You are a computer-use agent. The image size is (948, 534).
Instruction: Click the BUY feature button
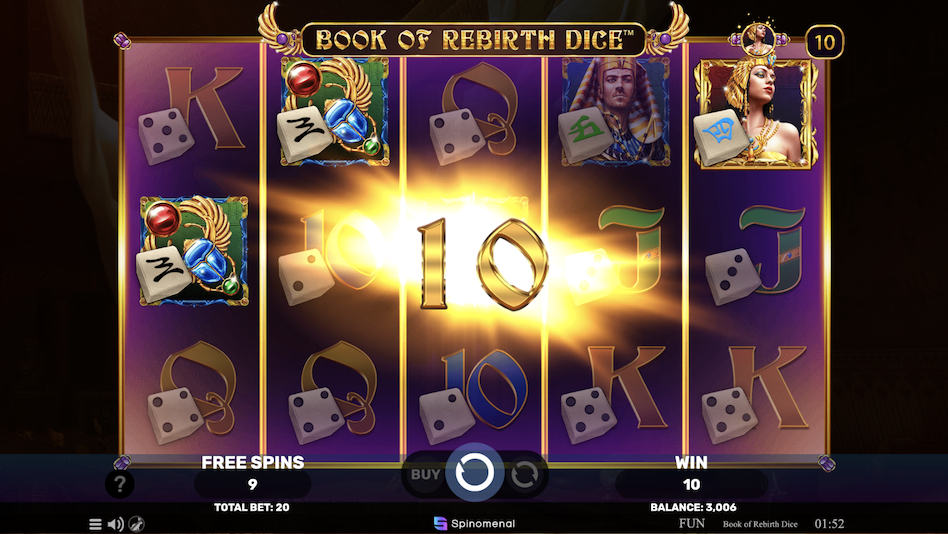coord(426,475)
